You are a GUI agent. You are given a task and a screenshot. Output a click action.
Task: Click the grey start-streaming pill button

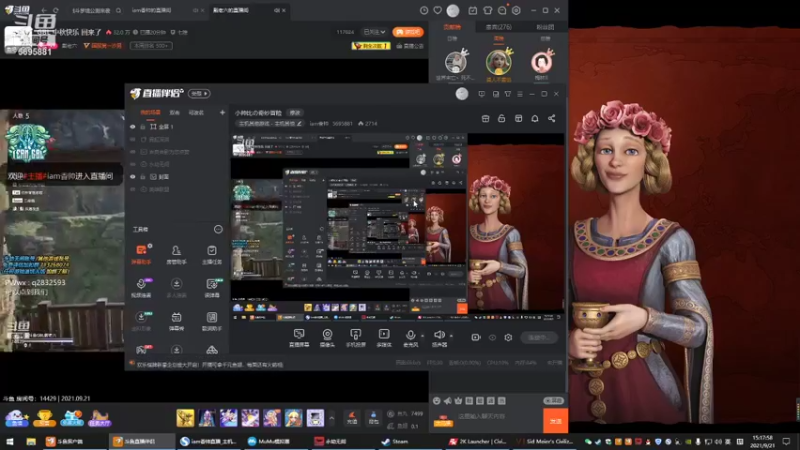[x=539, y=337]
